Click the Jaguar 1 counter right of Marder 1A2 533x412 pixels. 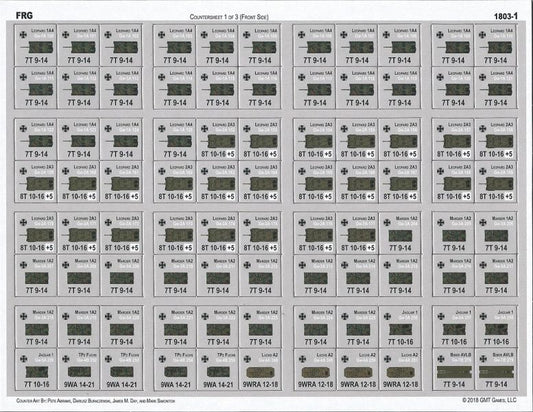[x=400, y=327]
